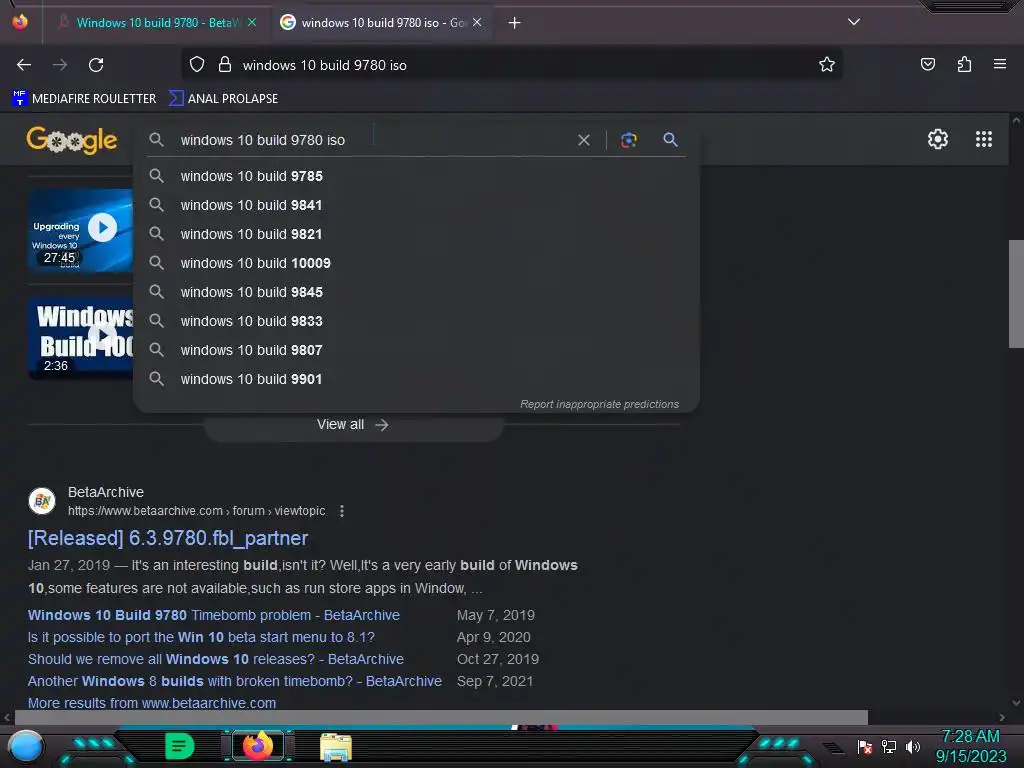This screenshot has height=768, width=1024.
Task: Search by image with Google Lens icon
Action: click(x=628, y=140)
